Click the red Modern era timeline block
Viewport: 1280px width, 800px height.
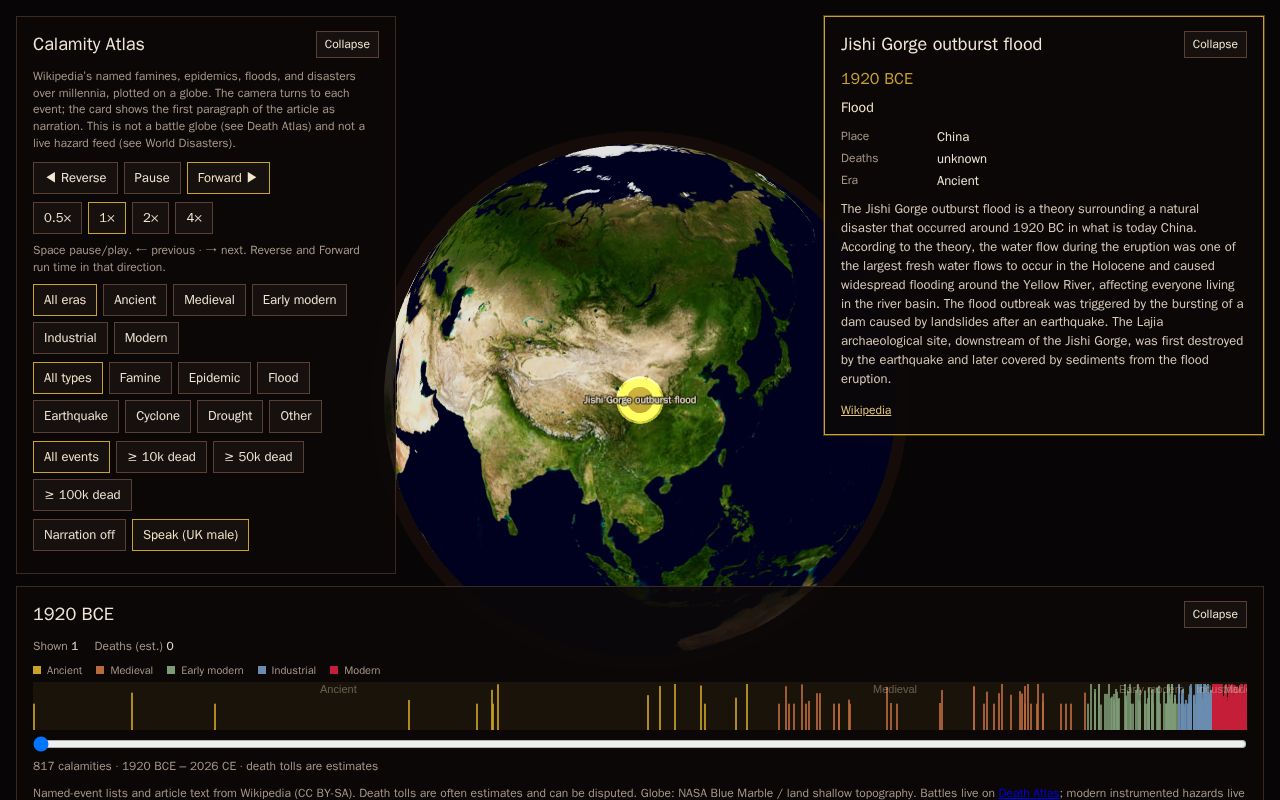(1229, 706)
